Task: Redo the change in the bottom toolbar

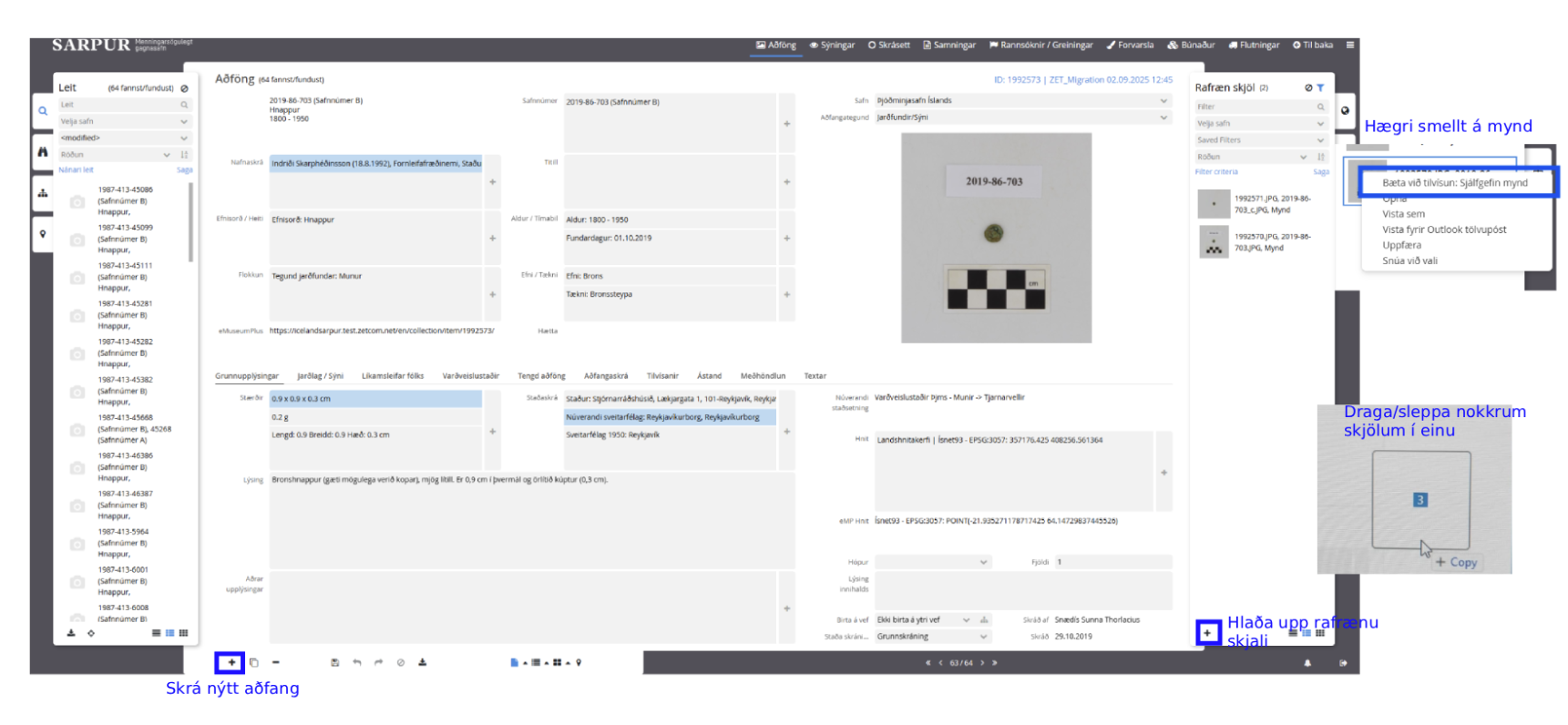Action: (379, 662)
